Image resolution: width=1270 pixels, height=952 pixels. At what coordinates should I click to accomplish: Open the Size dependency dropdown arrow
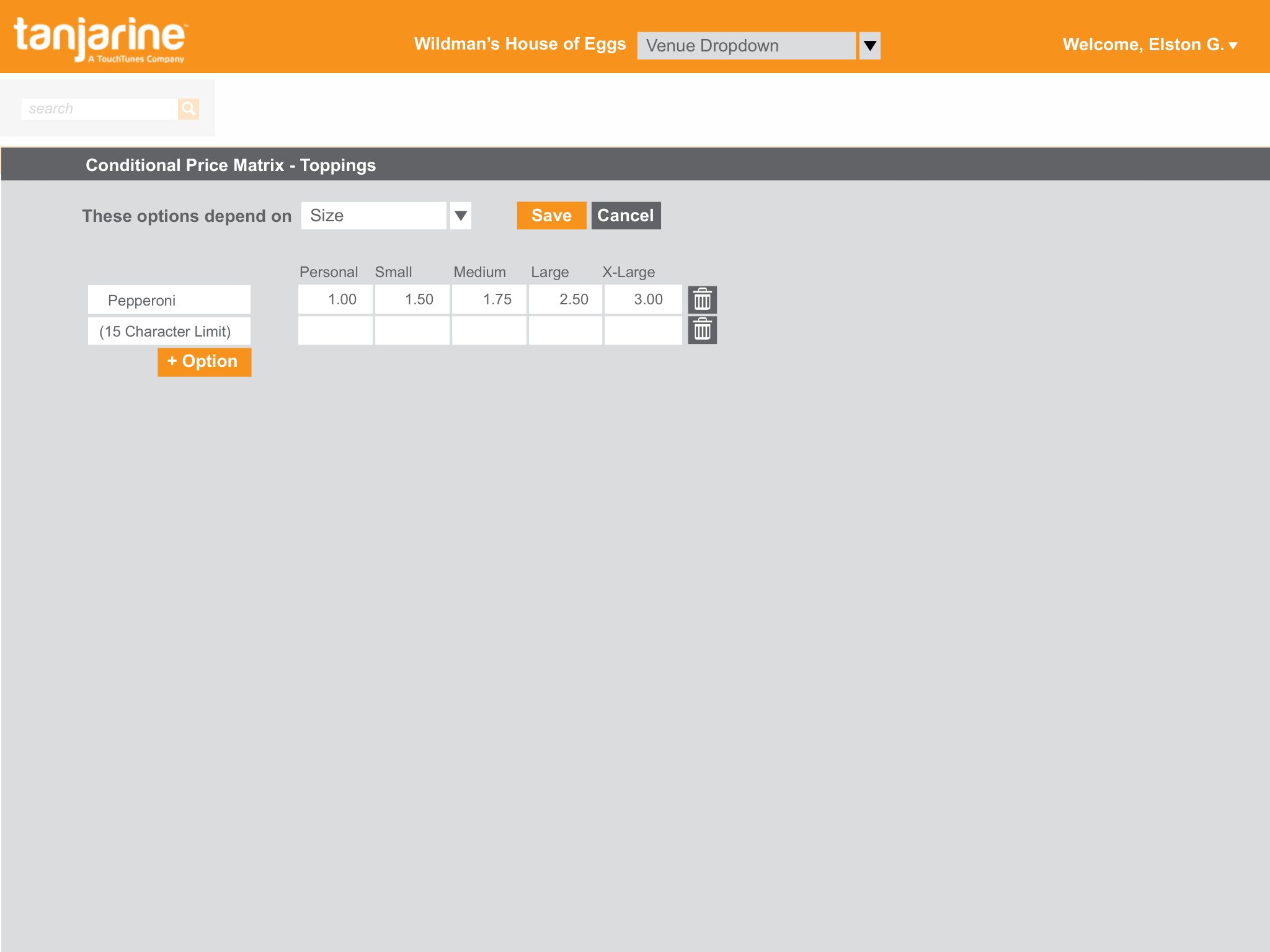(461, 216)
